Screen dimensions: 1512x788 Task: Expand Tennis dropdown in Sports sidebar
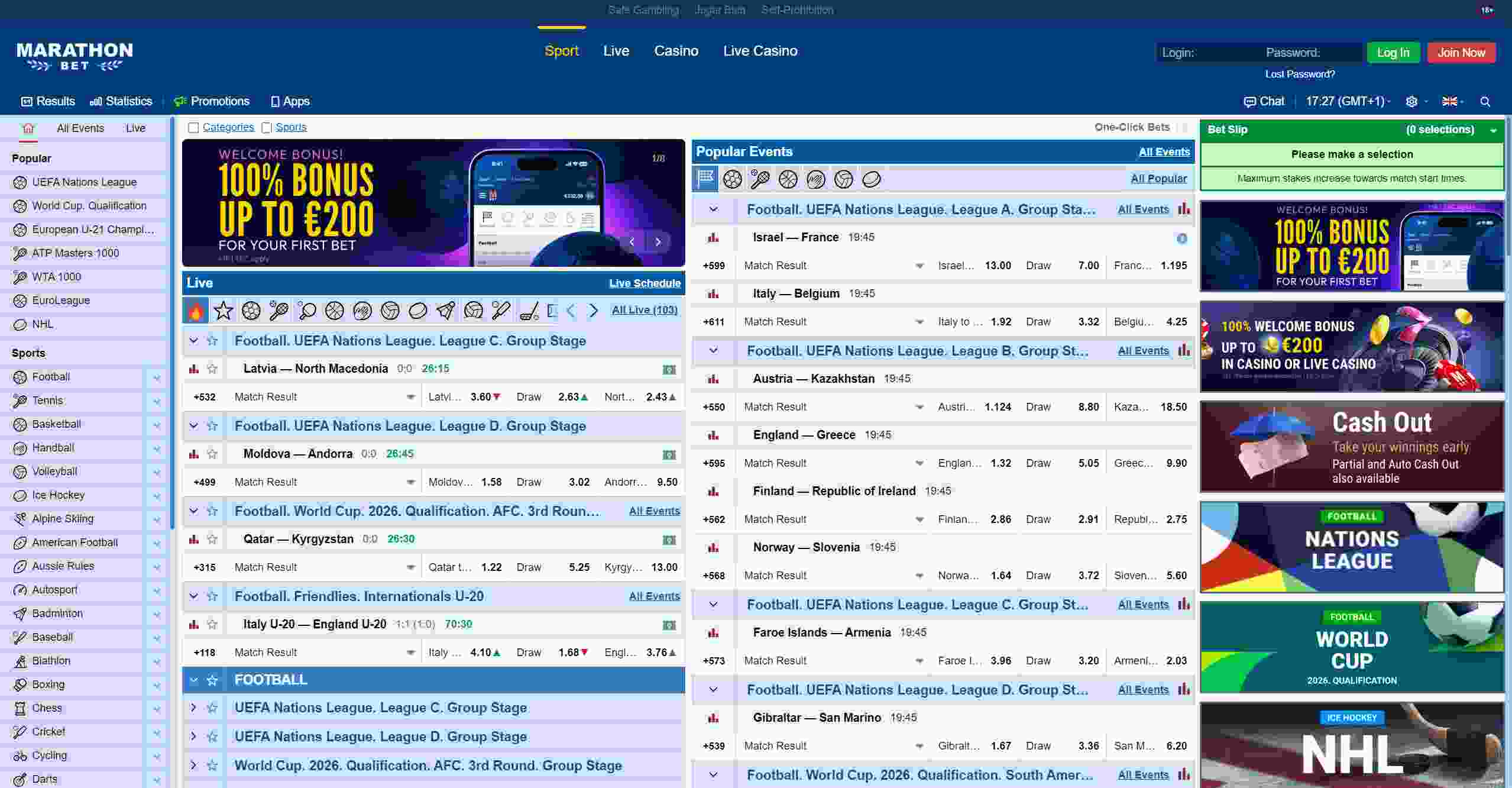click(x=157, y=401)
